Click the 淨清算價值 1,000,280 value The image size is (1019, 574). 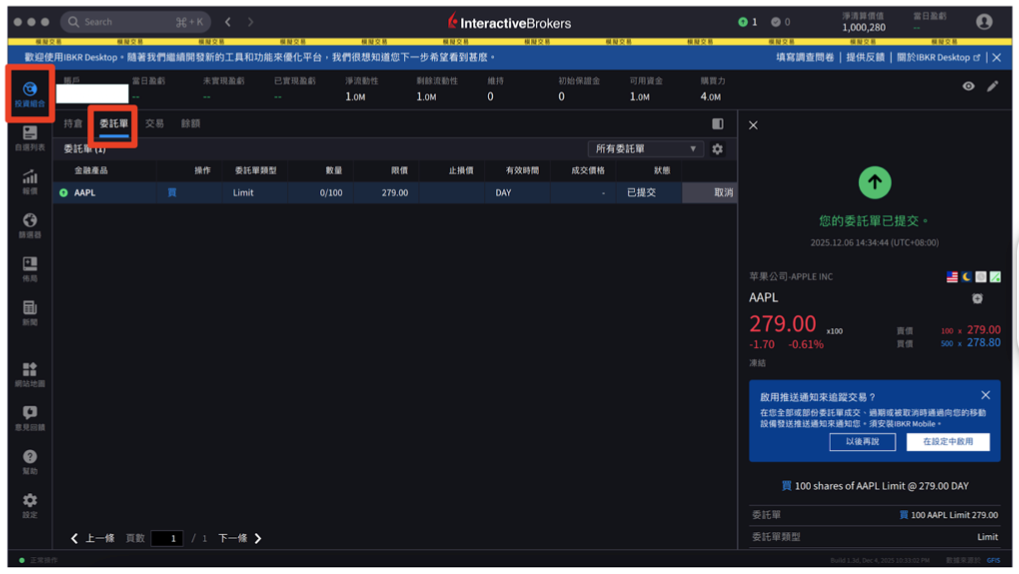(x=864, y=27)
